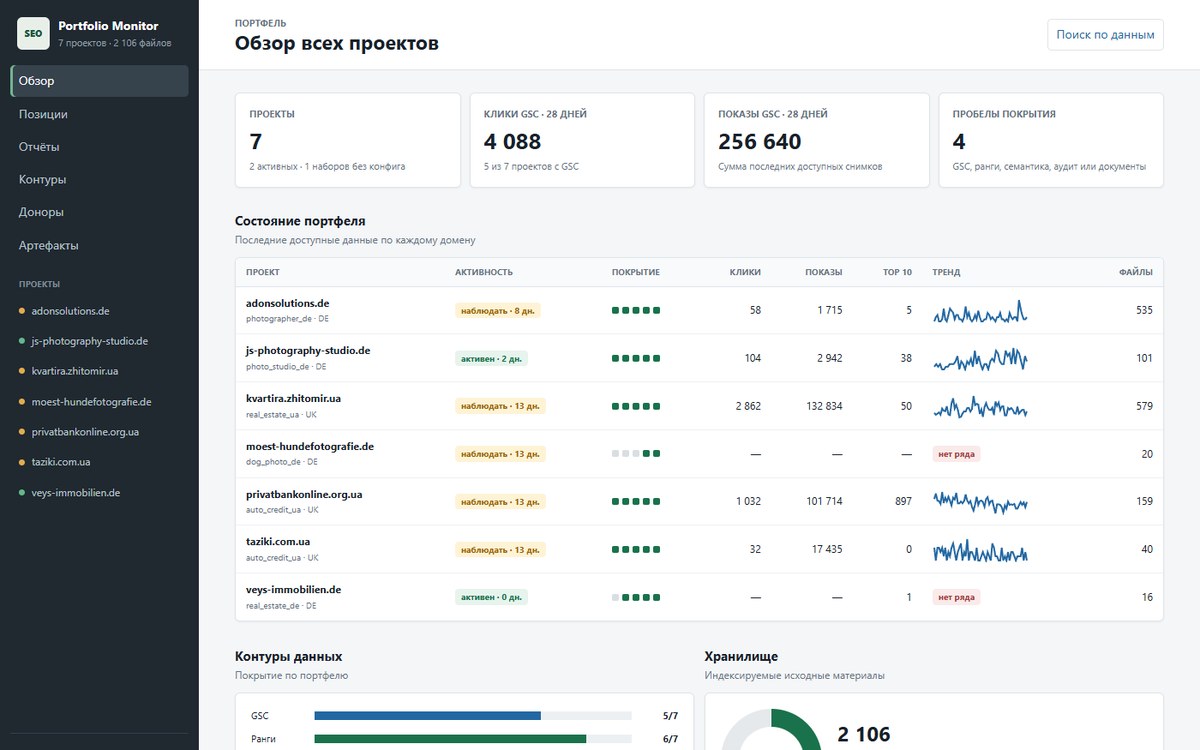The width and height of the screenshot is (1200, 750).
Task: Click coverage squares for veys-immobilien.de
Action: [x=636, y=597]
